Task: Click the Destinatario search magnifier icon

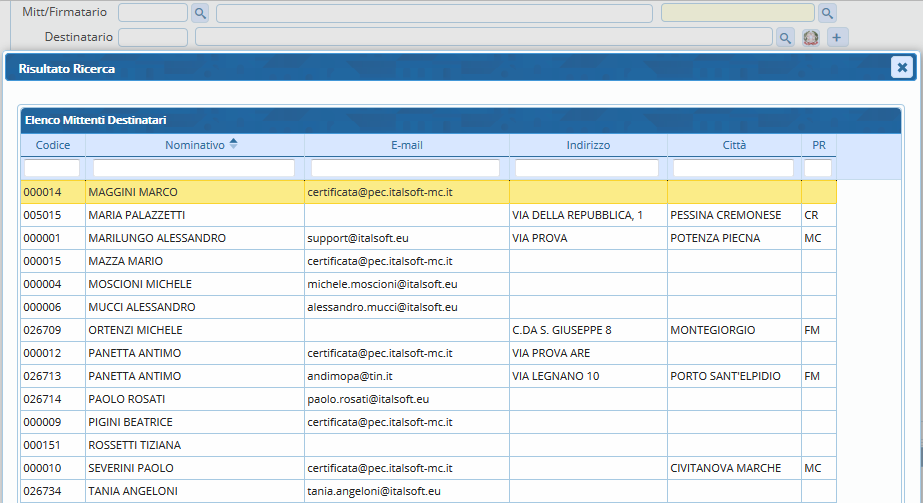Action: click(786, 38)
